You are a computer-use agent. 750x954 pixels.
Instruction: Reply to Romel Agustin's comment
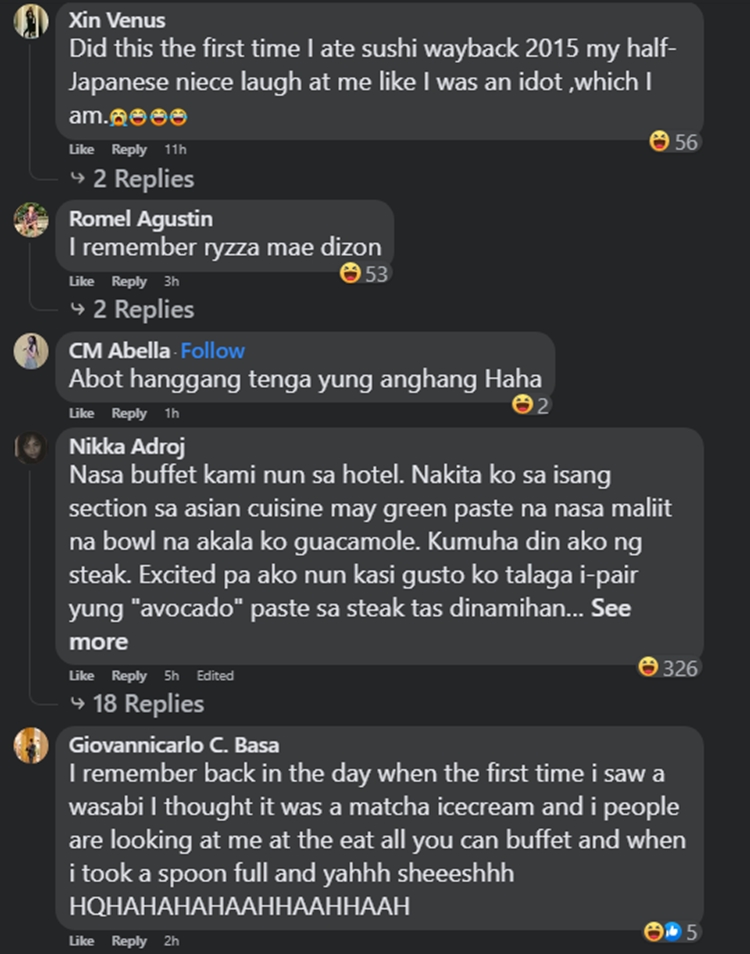coord(129,282)
